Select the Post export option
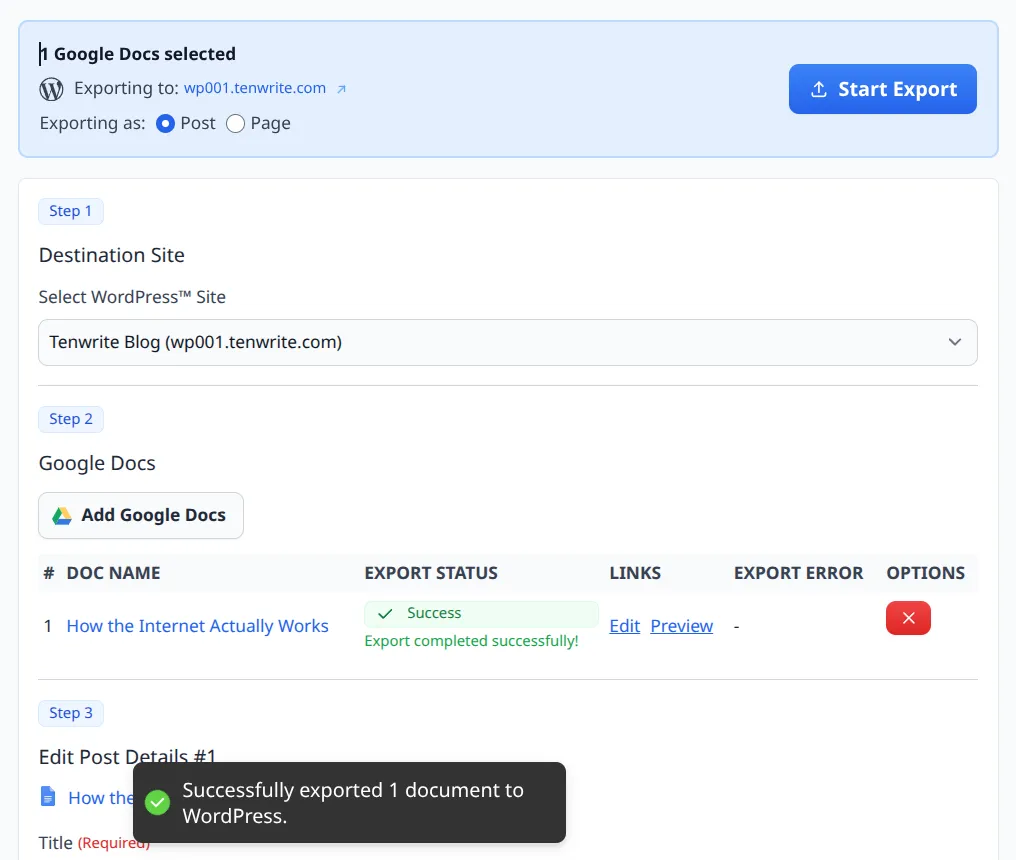 [164, 123]
